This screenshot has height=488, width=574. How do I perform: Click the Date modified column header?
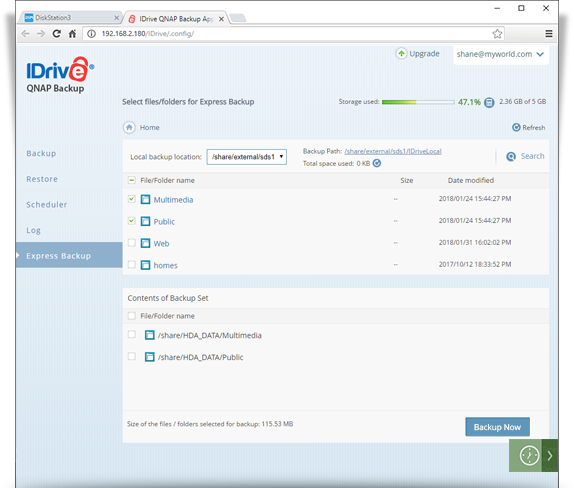[470, 180]
